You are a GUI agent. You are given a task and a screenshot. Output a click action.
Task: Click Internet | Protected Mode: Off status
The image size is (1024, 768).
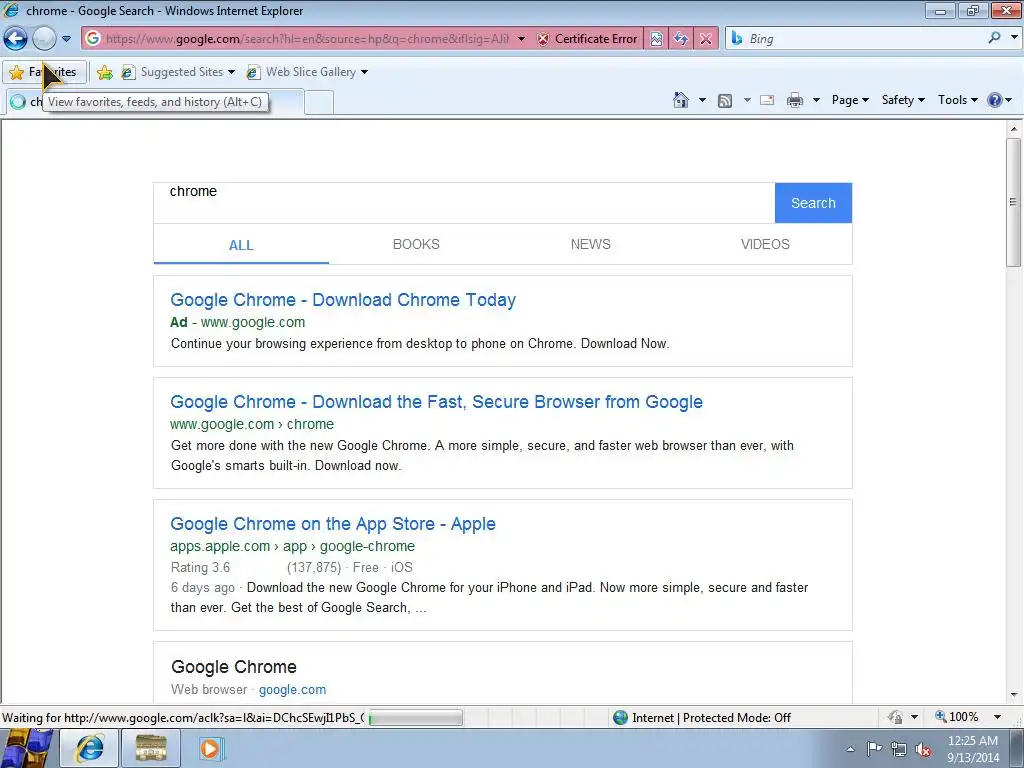point(702,718)
